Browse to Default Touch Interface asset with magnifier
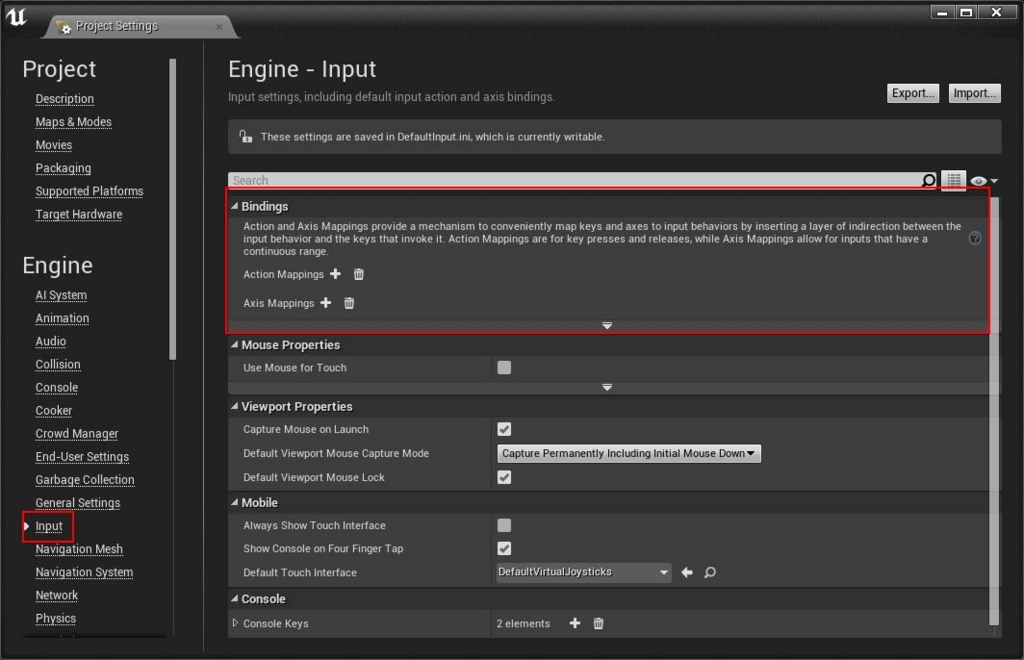This screenshot has width=1024, height=660. (710, 573)
